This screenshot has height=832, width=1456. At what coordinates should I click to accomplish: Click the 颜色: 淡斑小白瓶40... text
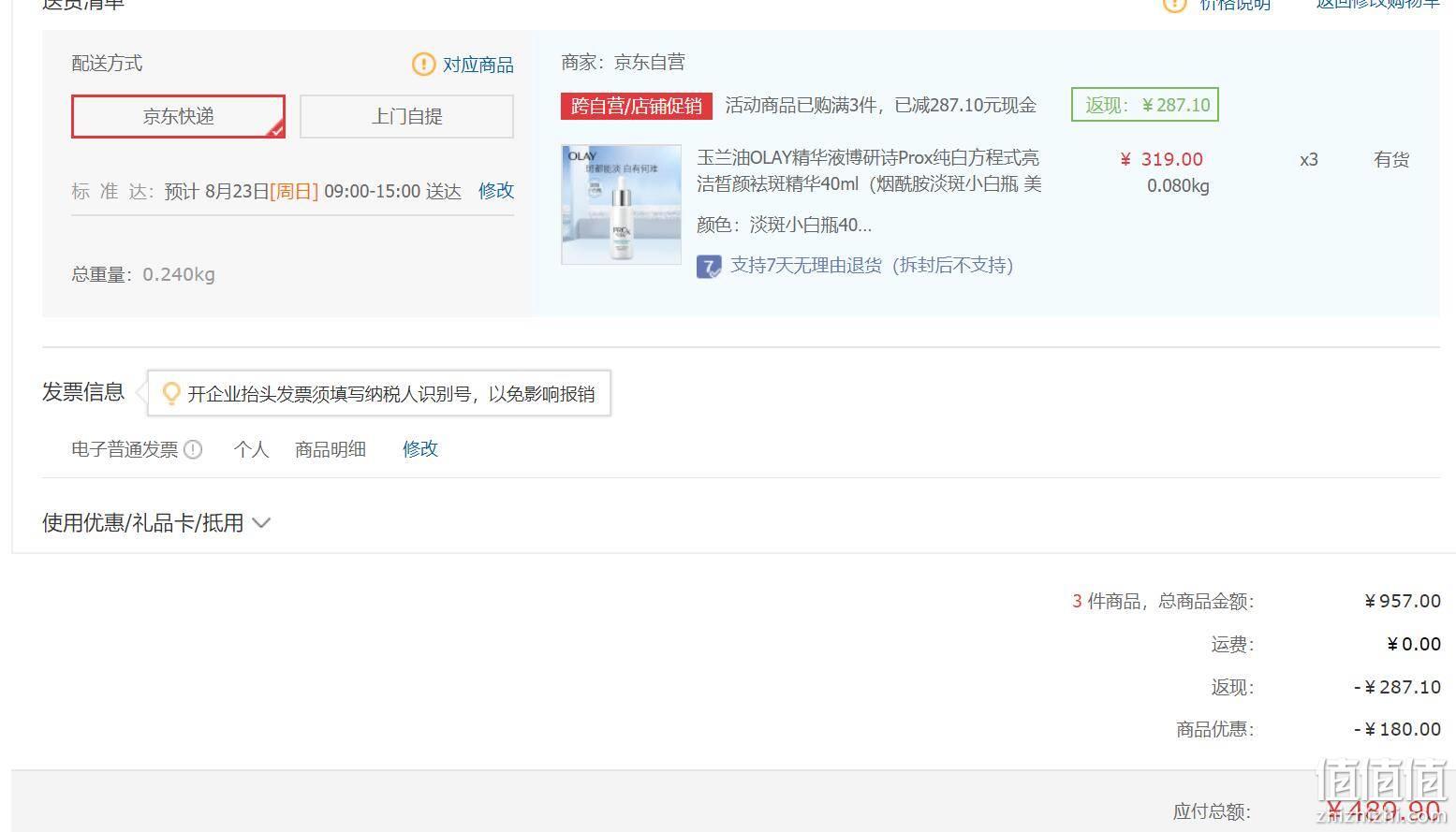tap(784, 225)
